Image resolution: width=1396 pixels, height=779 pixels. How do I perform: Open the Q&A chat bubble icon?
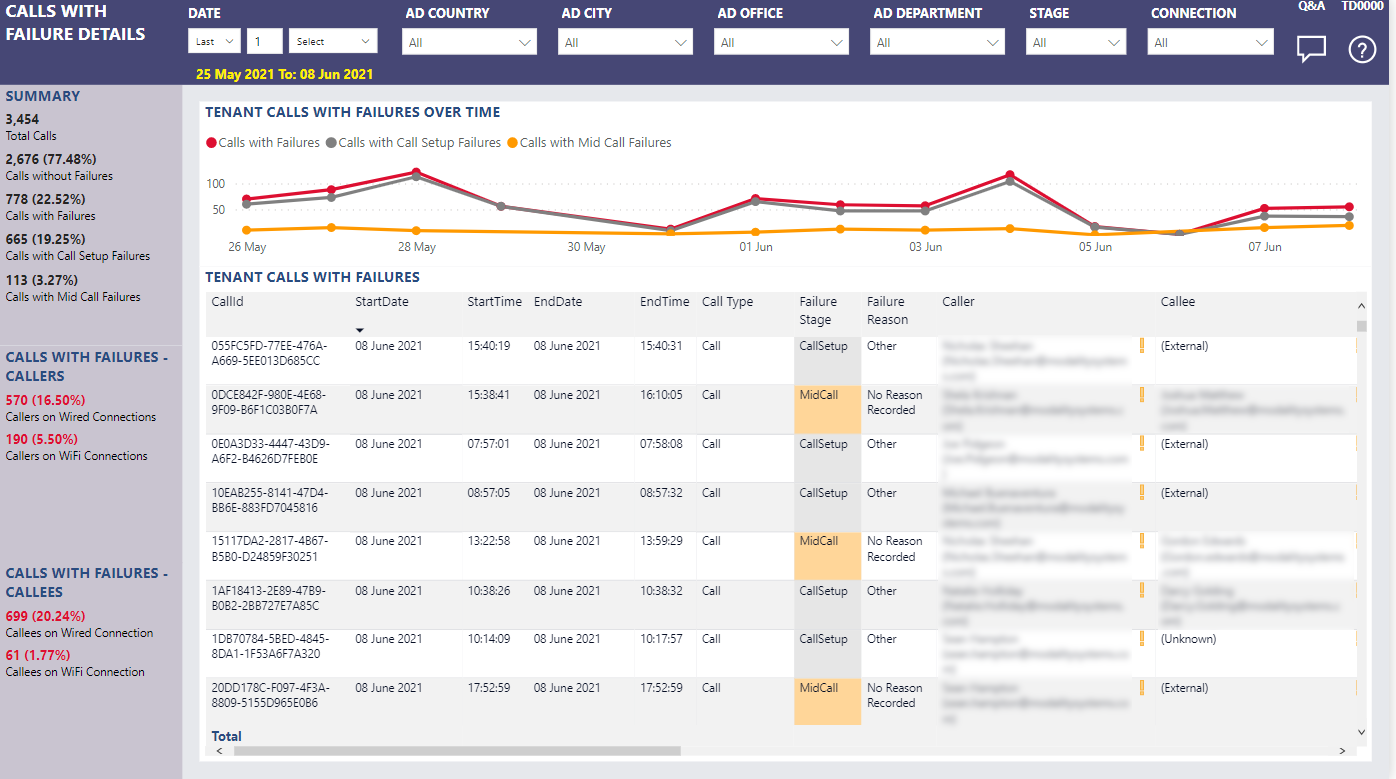(1311, 49)
